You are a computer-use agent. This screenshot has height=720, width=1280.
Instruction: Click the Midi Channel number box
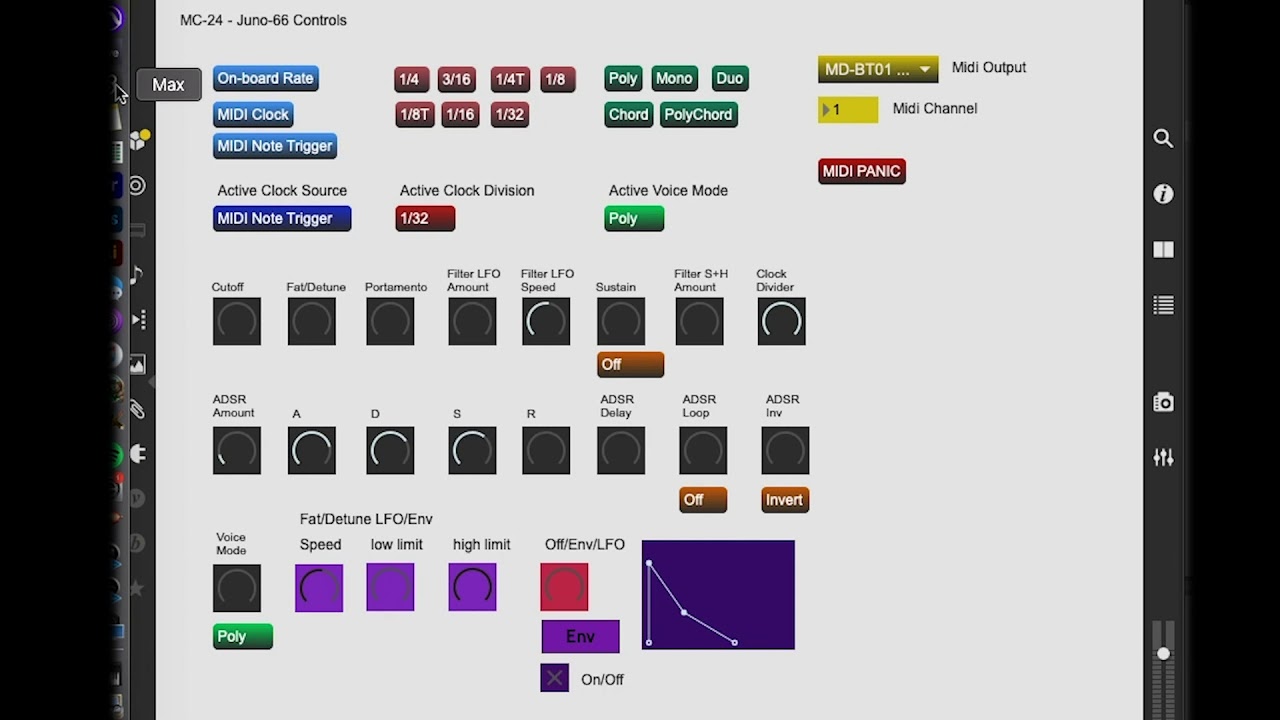(848, 109)
